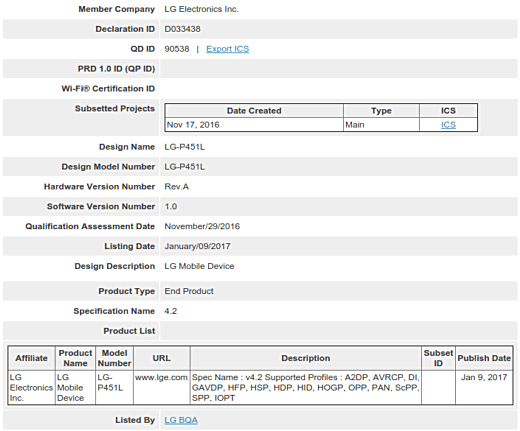The height and width of the screenshot is (431, 520).
Task: Follow the LG BQA link
Action: [x=181, y=420]
